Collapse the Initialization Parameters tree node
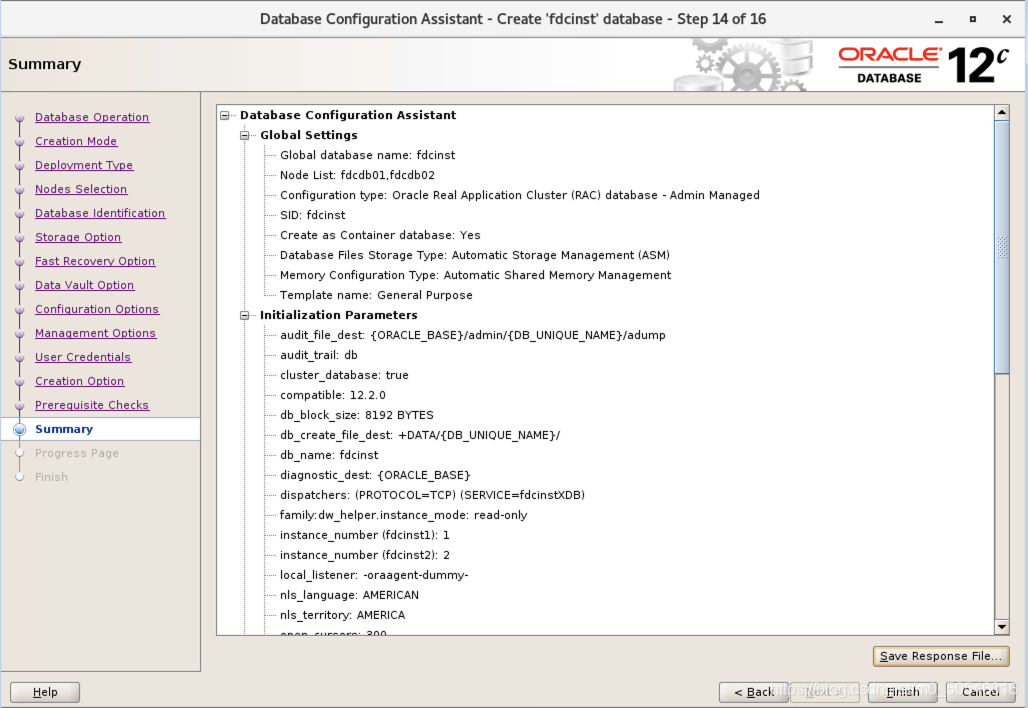The image size is (1028, 708). point(245,315)
